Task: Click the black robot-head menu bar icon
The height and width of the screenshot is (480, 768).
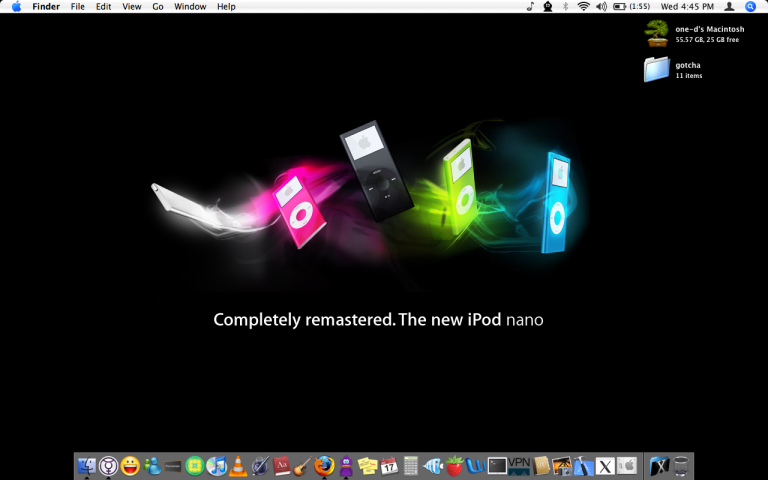Action: coord(548,6)
